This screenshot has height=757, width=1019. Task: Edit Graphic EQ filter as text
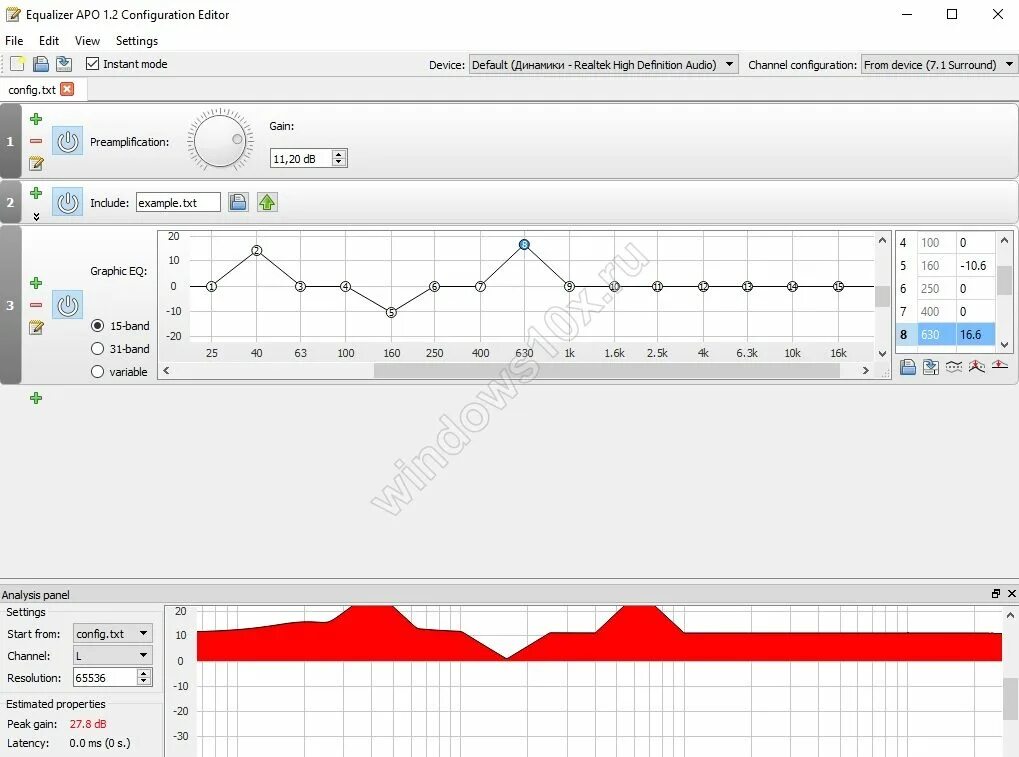tap(36, 327)
